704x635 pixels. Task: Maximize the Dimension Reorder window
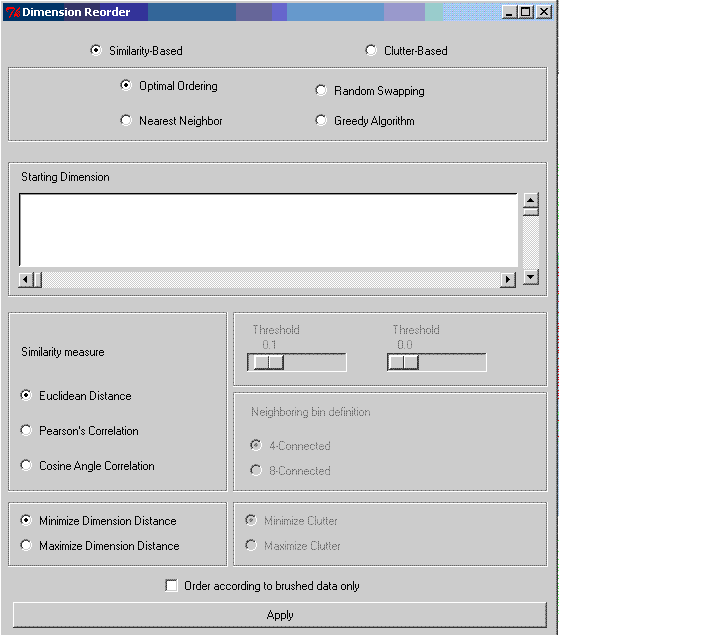click(526, 12)
